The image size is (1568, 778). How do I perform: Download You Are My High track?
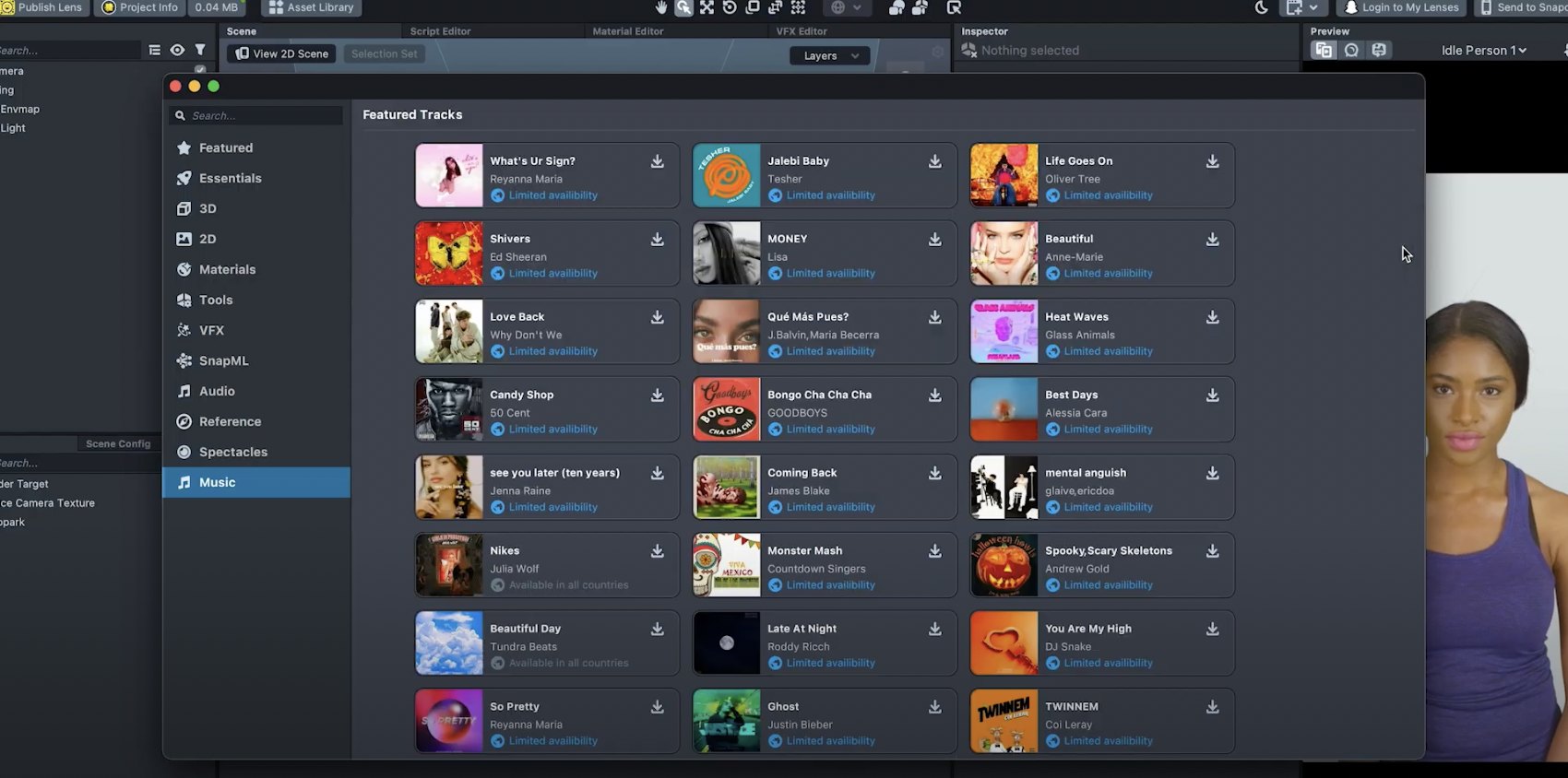pos(1213,629)
